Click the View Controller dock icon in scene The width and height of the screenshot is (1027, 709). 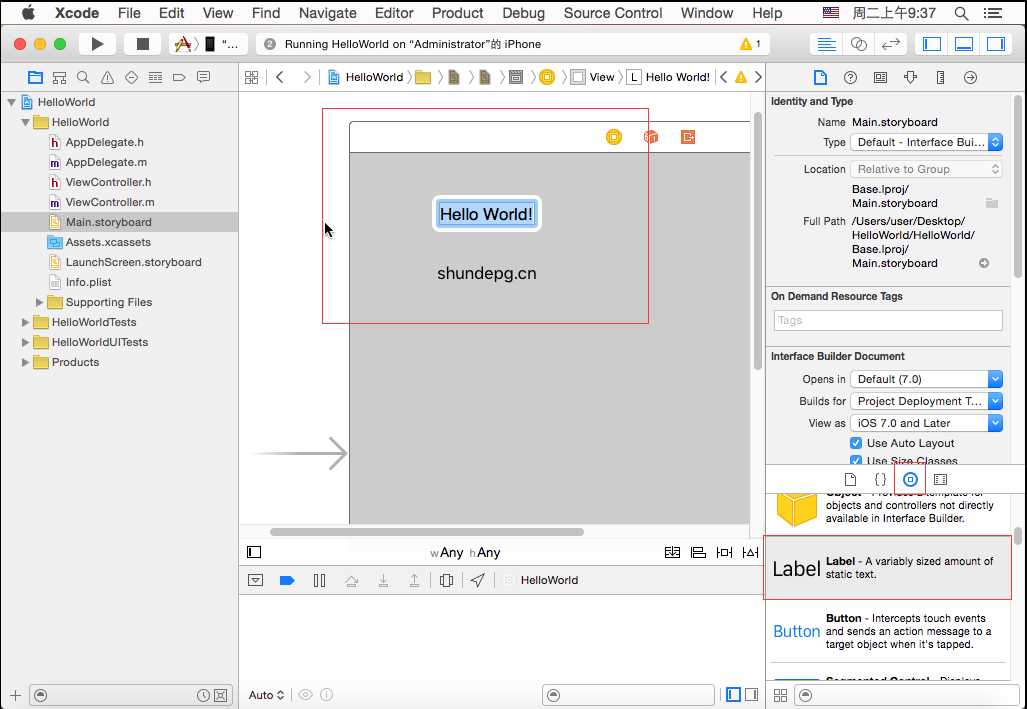614,136
